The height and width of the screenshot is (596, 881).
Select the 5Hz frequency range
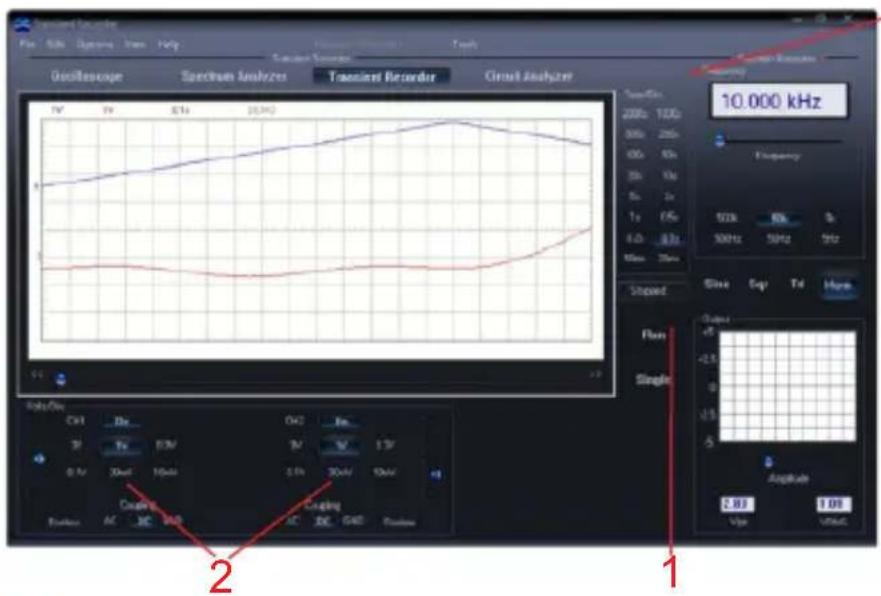coord(830,239)
